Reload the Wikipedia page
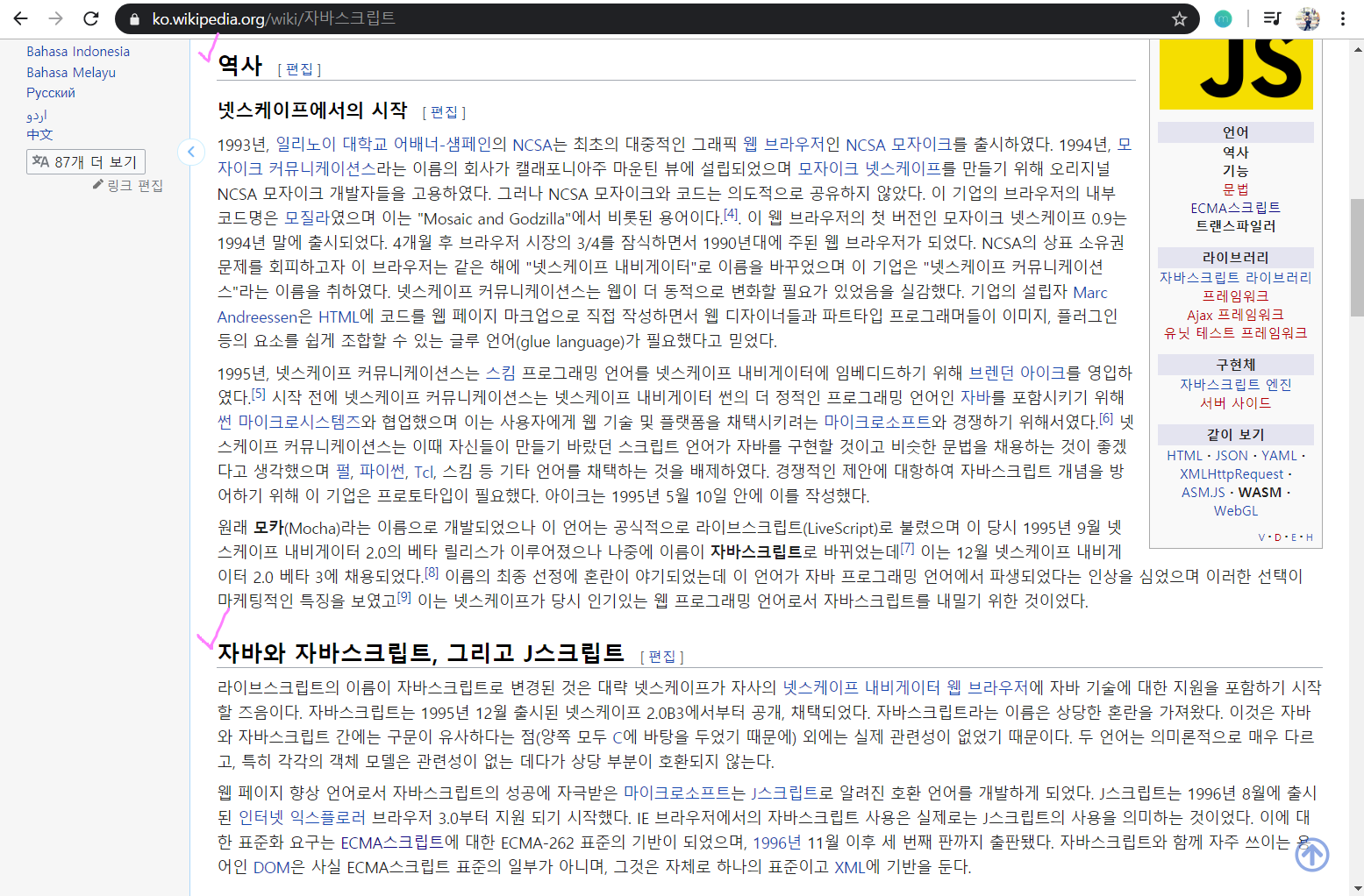This screenshot has height=896, width=1364. click(x=91, y=18)
